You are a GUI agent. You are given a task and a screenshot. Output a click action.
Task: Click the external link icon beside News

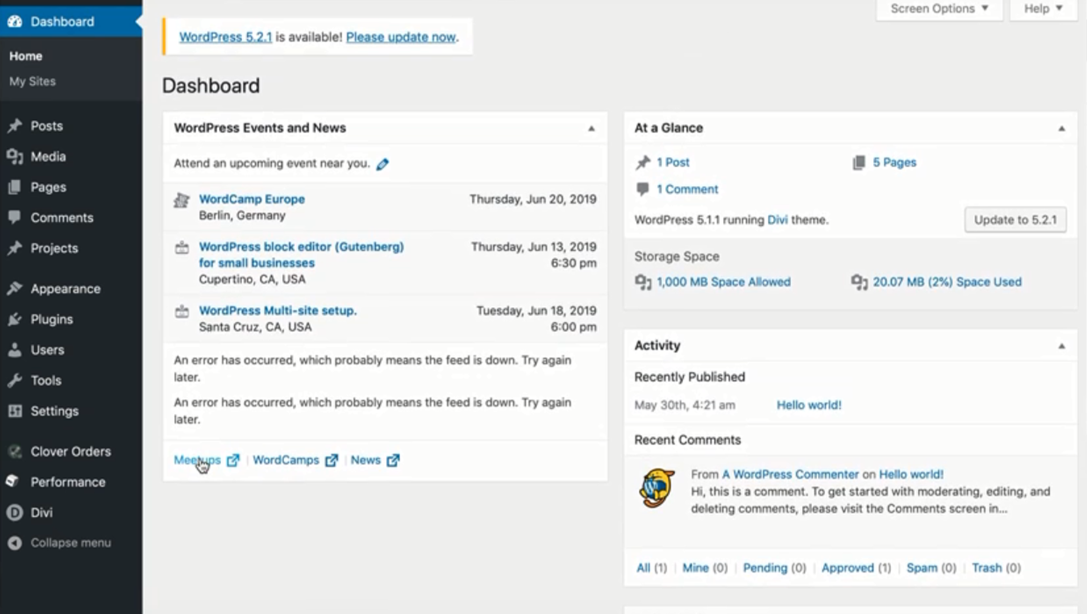tap(393, 460)
